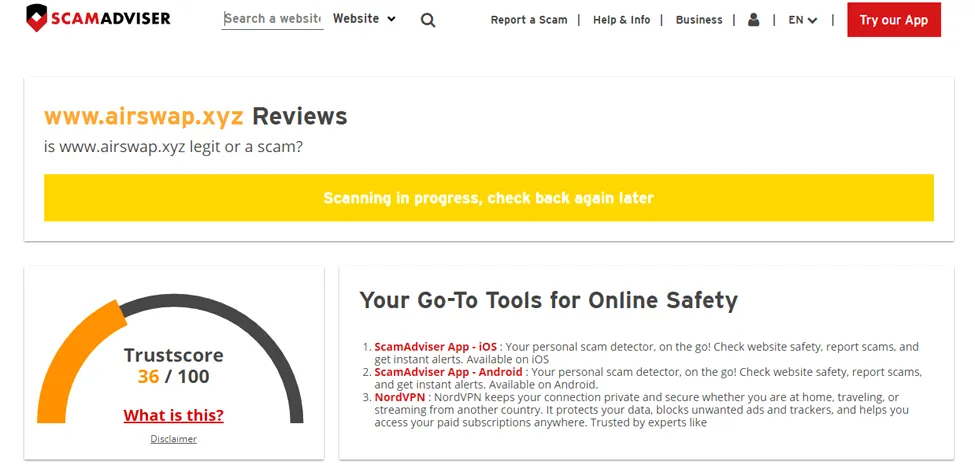975x465 pixels.
Task: Expand the Website search type dropdown
Action: (x=364, y=19)
